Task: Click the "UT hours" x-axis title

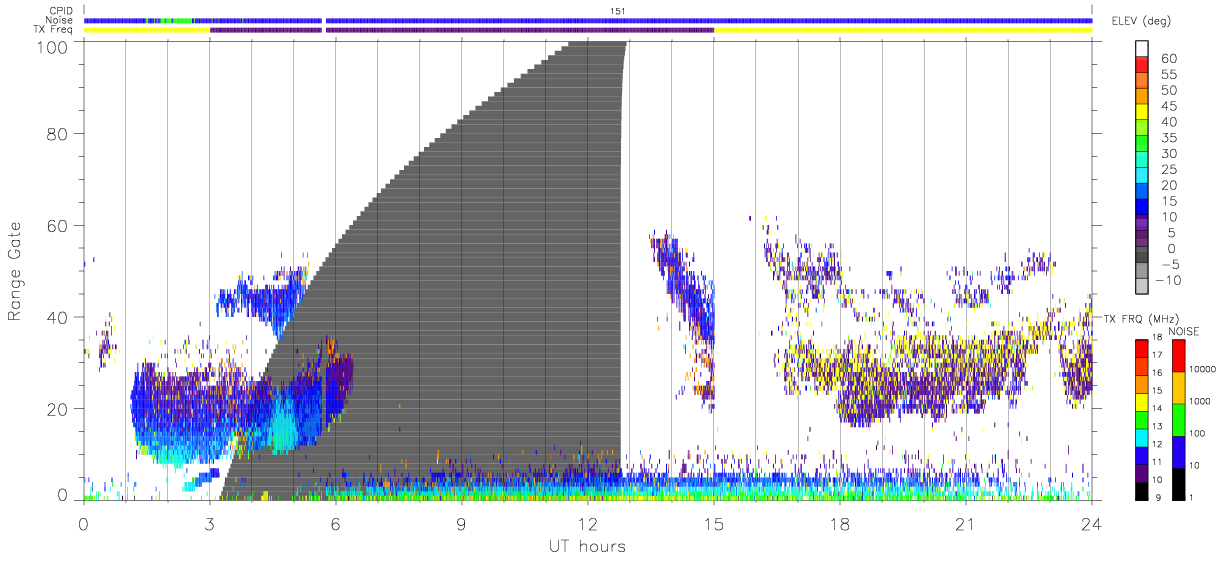Action: click(x=586, y=547)
